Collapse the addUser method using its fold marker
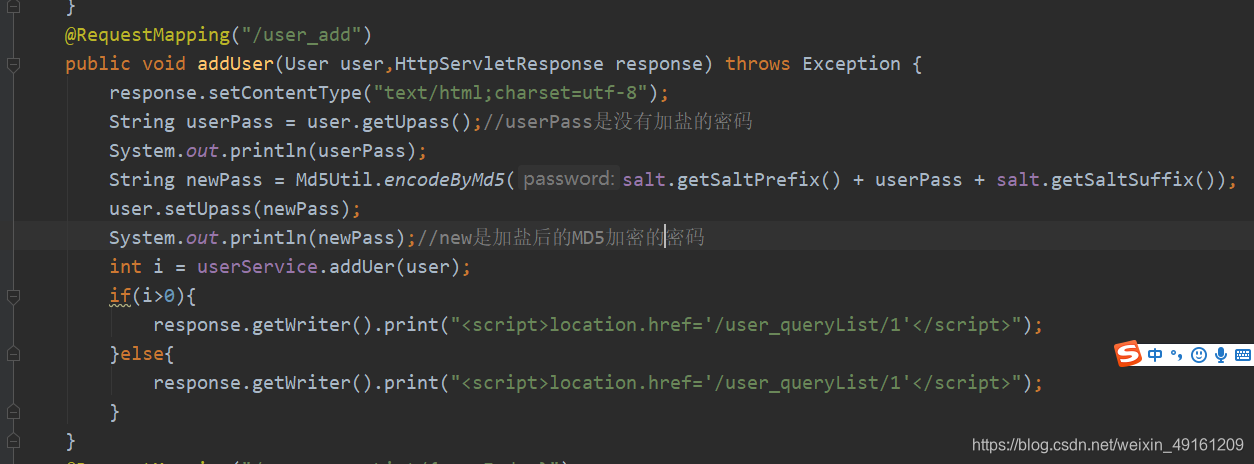 (13, 64)
